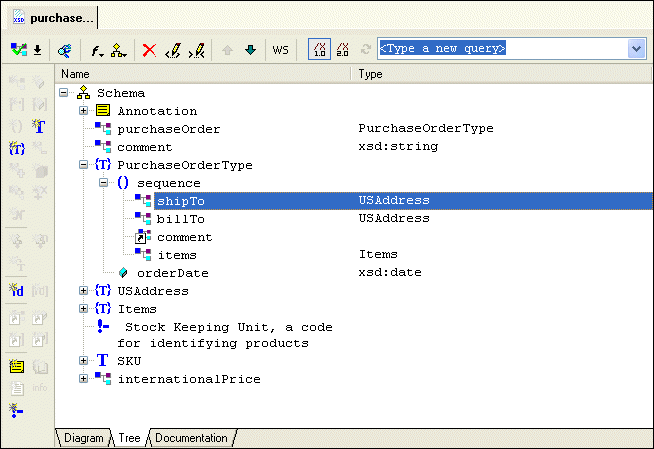Click the new id constraint icon
Image resolution: width=654 pixels, height=449 pixels.
point(17,290)
